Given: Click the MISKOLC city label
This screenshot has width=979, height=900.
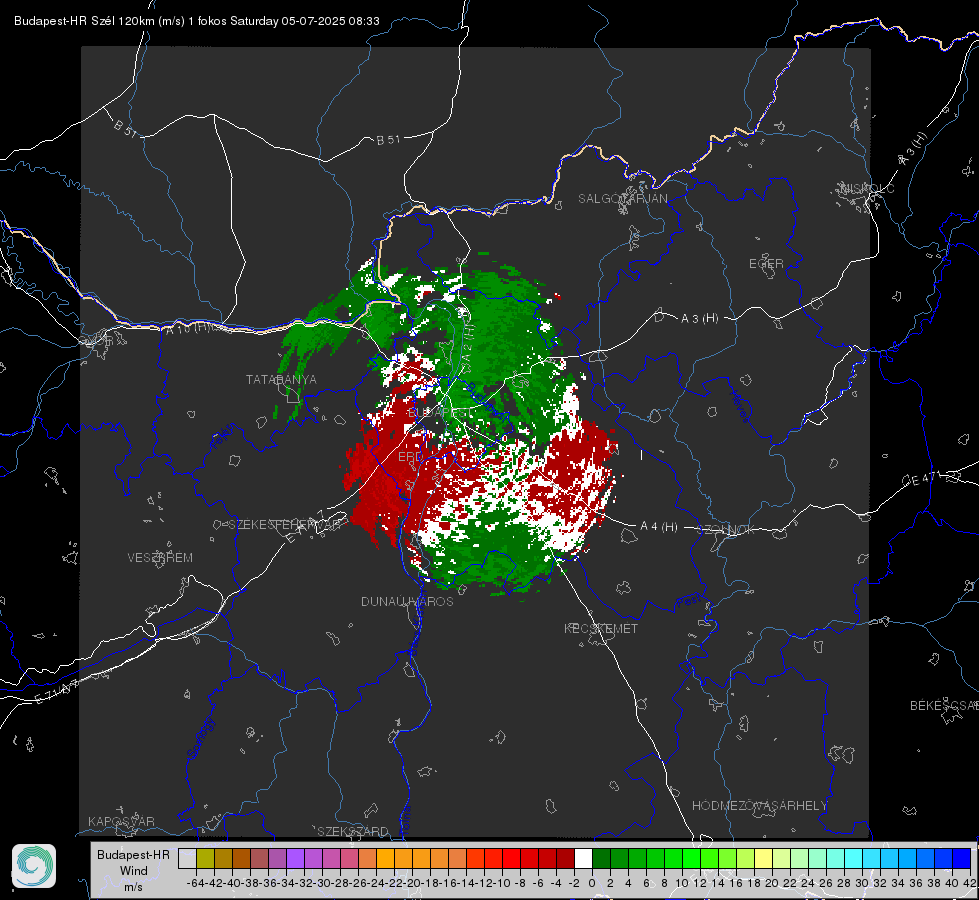Looking at the screenshot, I should [867, 188].
